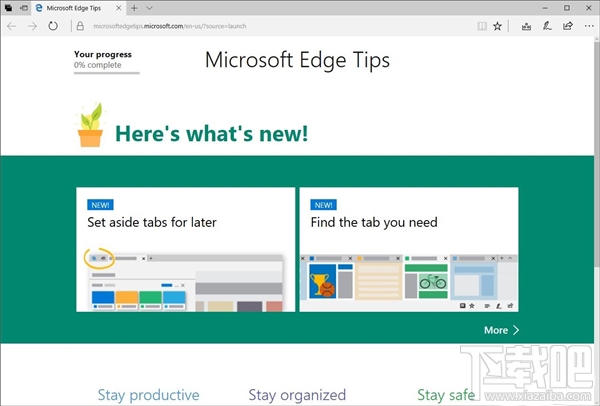The image size is (600, 406).
Task: View site security lock info
Action: [80, 26]
